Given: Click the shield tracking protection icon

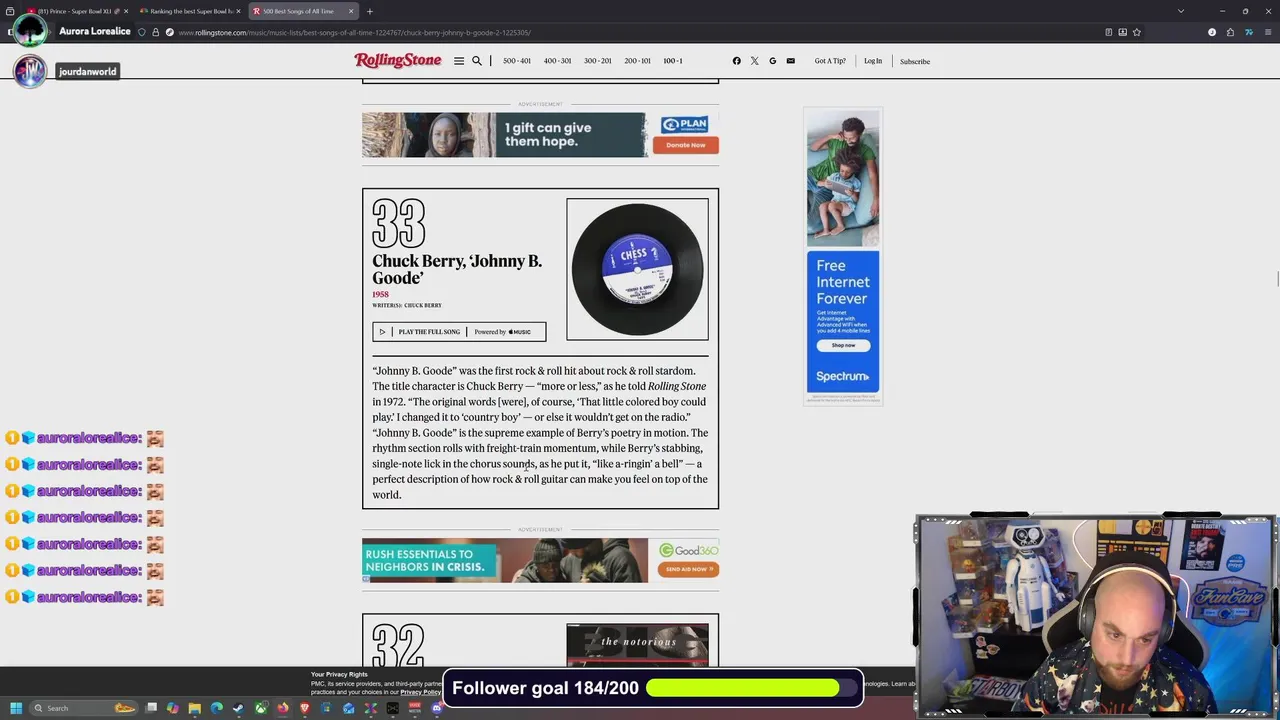Looking at the screenshot, I should tap(142, 32).
